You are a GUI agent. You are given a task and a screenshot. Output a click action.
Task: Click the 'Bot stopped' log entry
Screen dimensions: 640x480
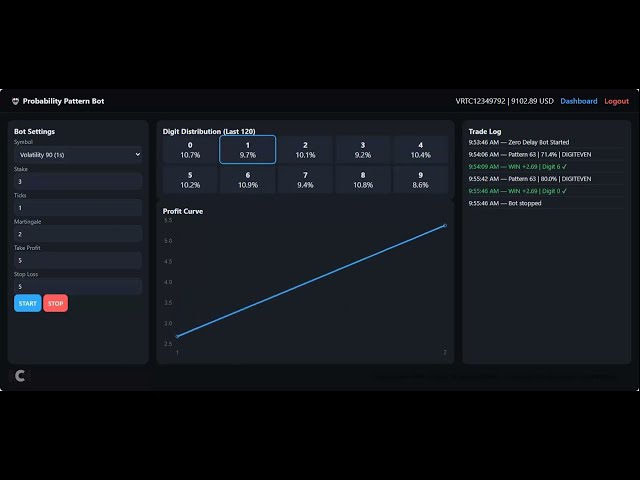coord(546,203)
